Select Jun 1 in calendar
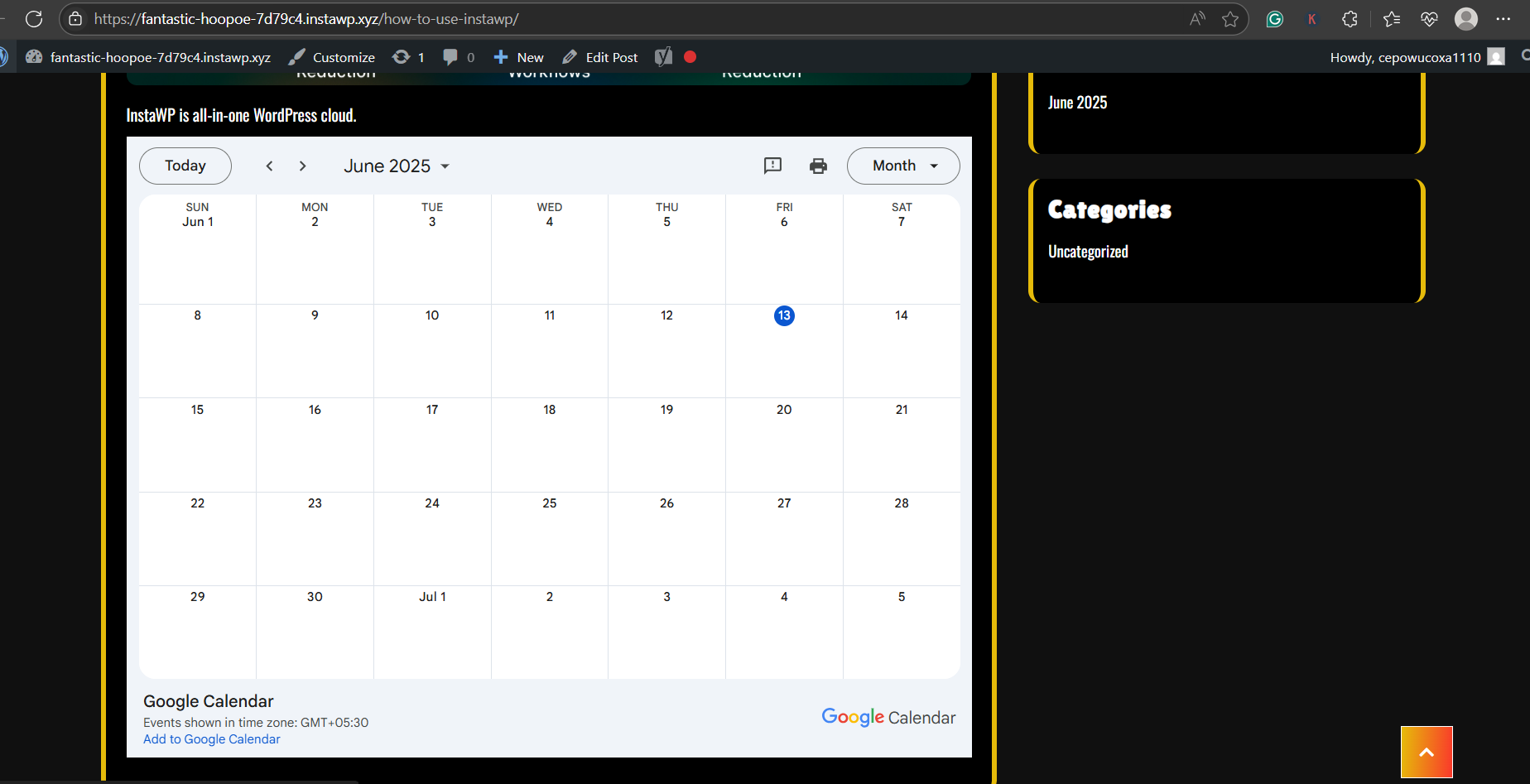1530x784 pixels. (198, 222)
